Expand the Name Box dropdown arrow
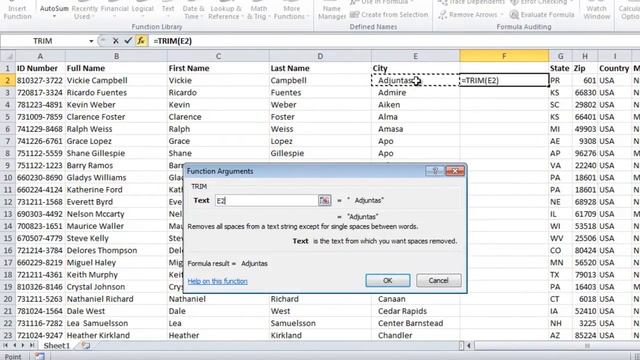The width and height of the screenshot is (640, 360). pyautogui.click(x=91, y=41)
